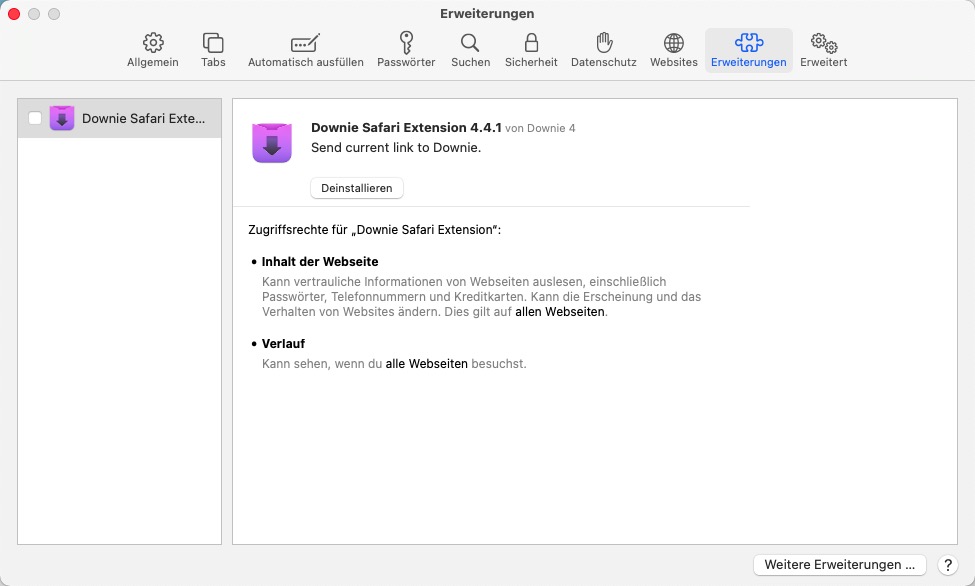Click the 'Verlauf' permission heading
The image size is (975, 586).
[283, 344]
